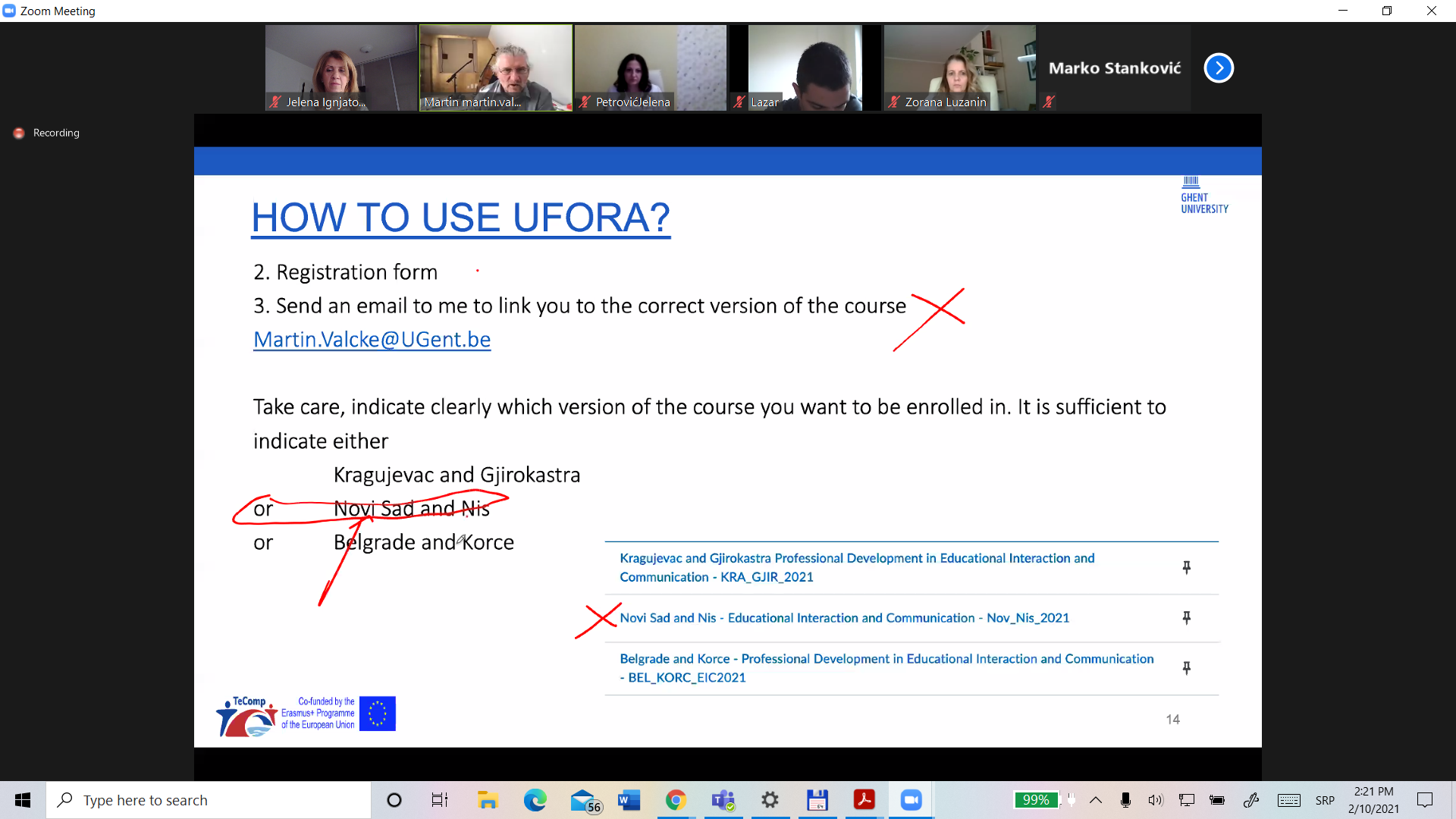The width and height of the screenshot is (1456, 819).
Task: Open Jelena Ignjato's video thumbnail
Action: coord(341,68)
